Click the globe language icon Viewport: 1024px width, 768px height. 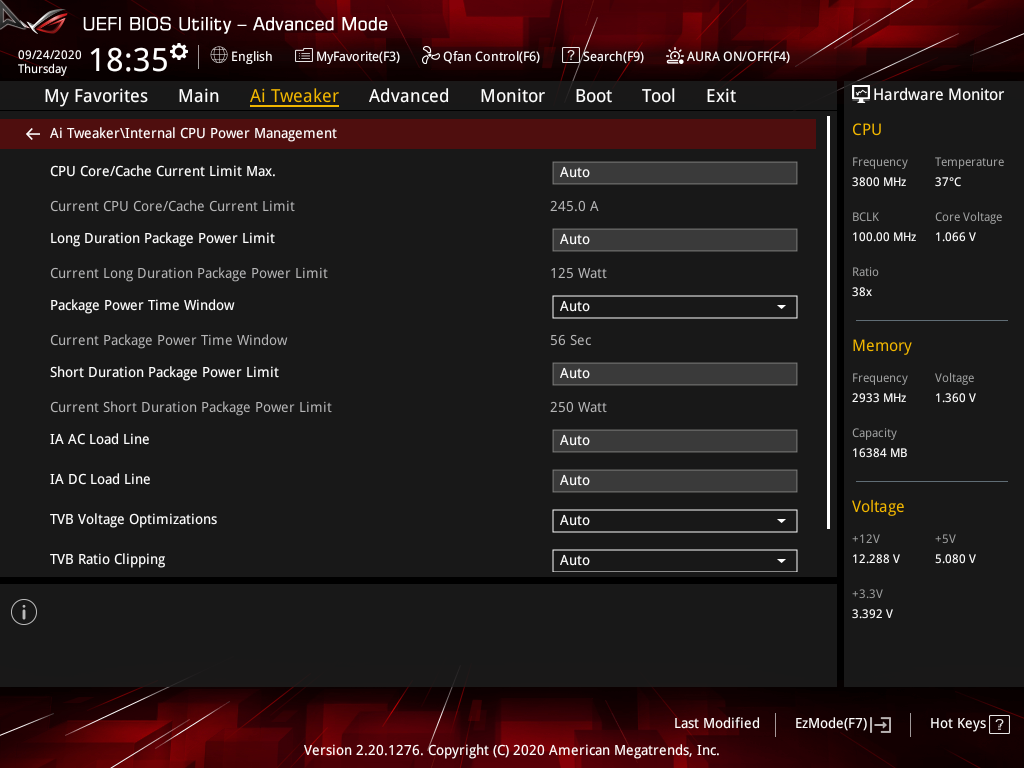pos(219,56)
